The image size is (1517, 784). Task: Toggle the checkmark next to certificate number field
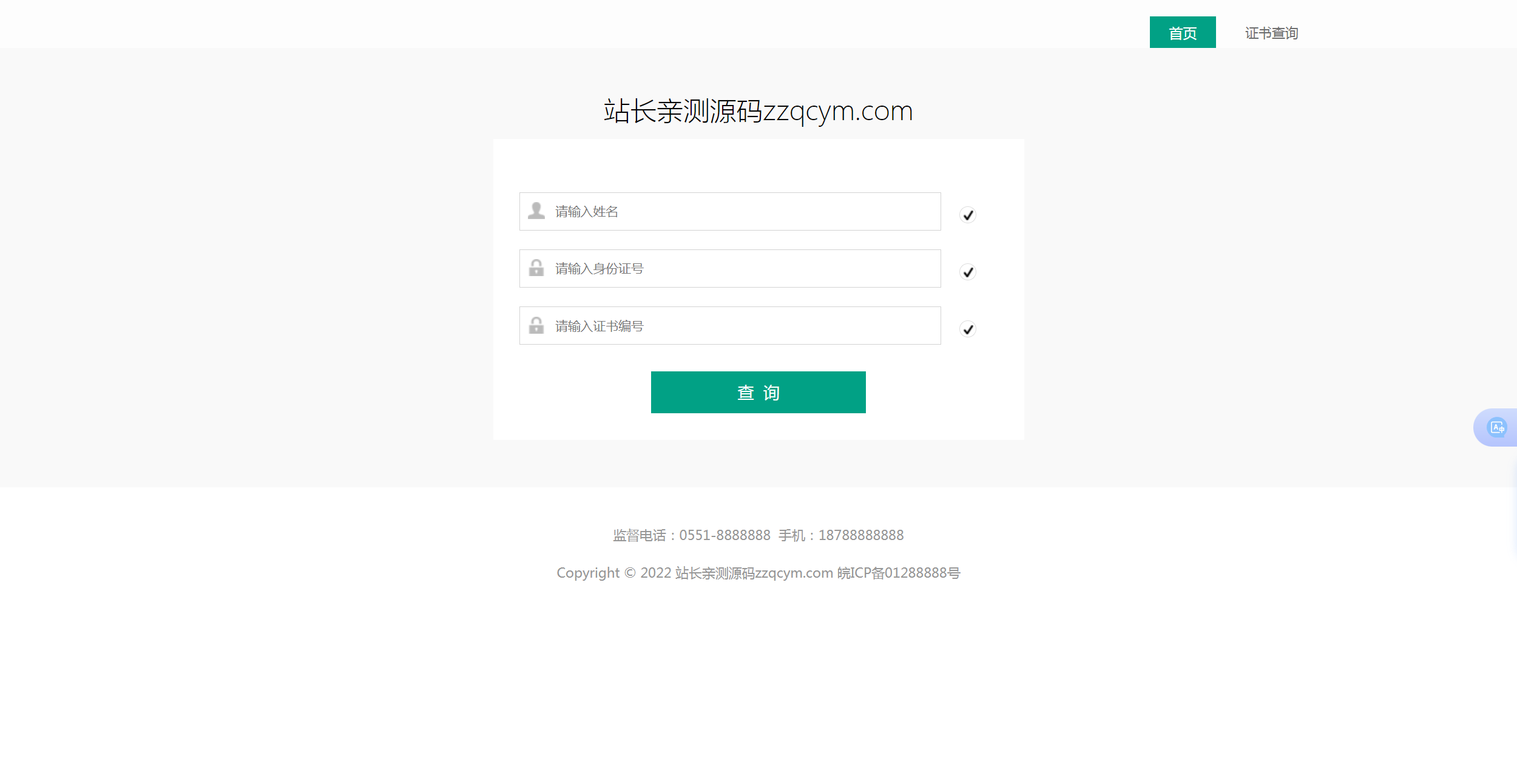968,329
